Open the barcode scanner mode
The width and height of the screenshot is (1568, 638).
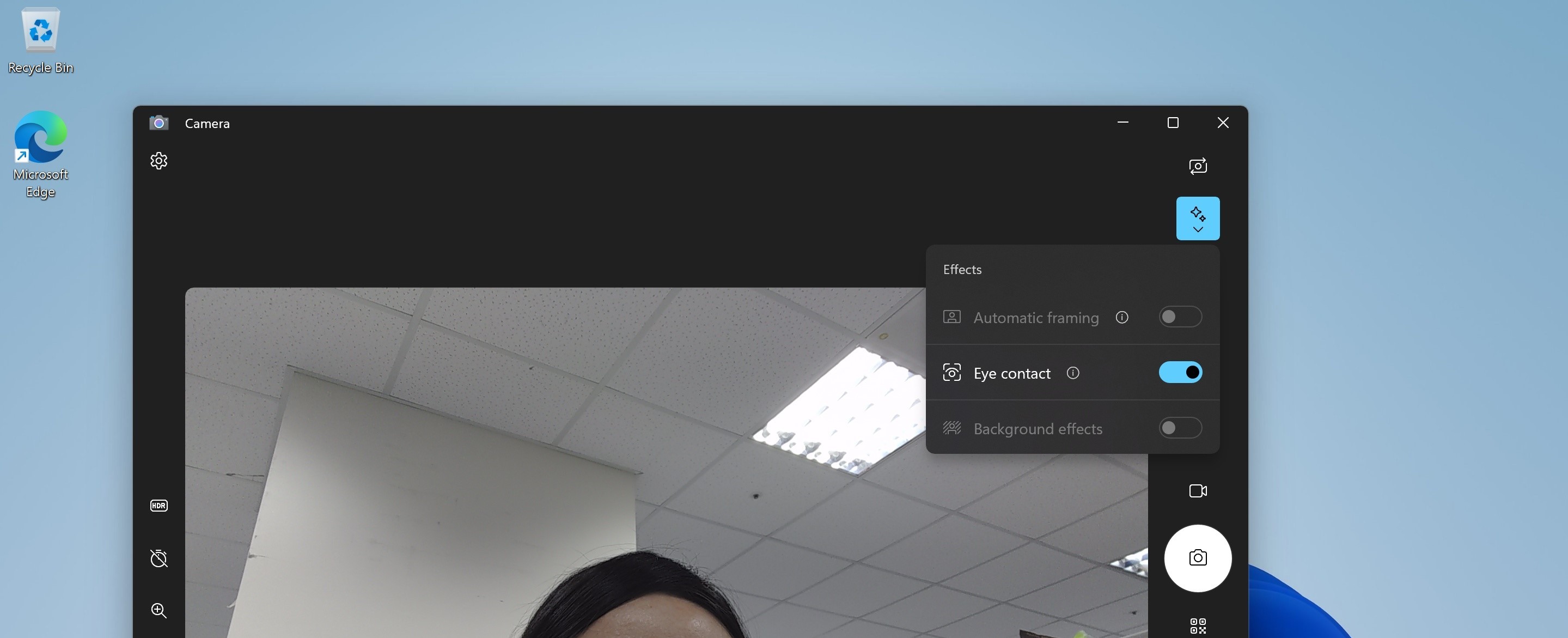pyautogui.click(x=1197, y=624)
